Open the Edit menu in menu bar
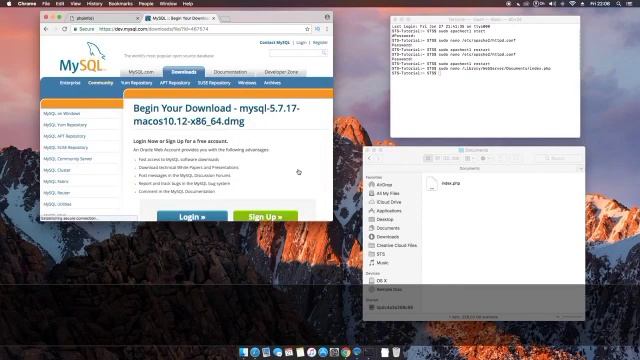The height and width of the screenshot is (360, 640). click(x=60, y=4)
